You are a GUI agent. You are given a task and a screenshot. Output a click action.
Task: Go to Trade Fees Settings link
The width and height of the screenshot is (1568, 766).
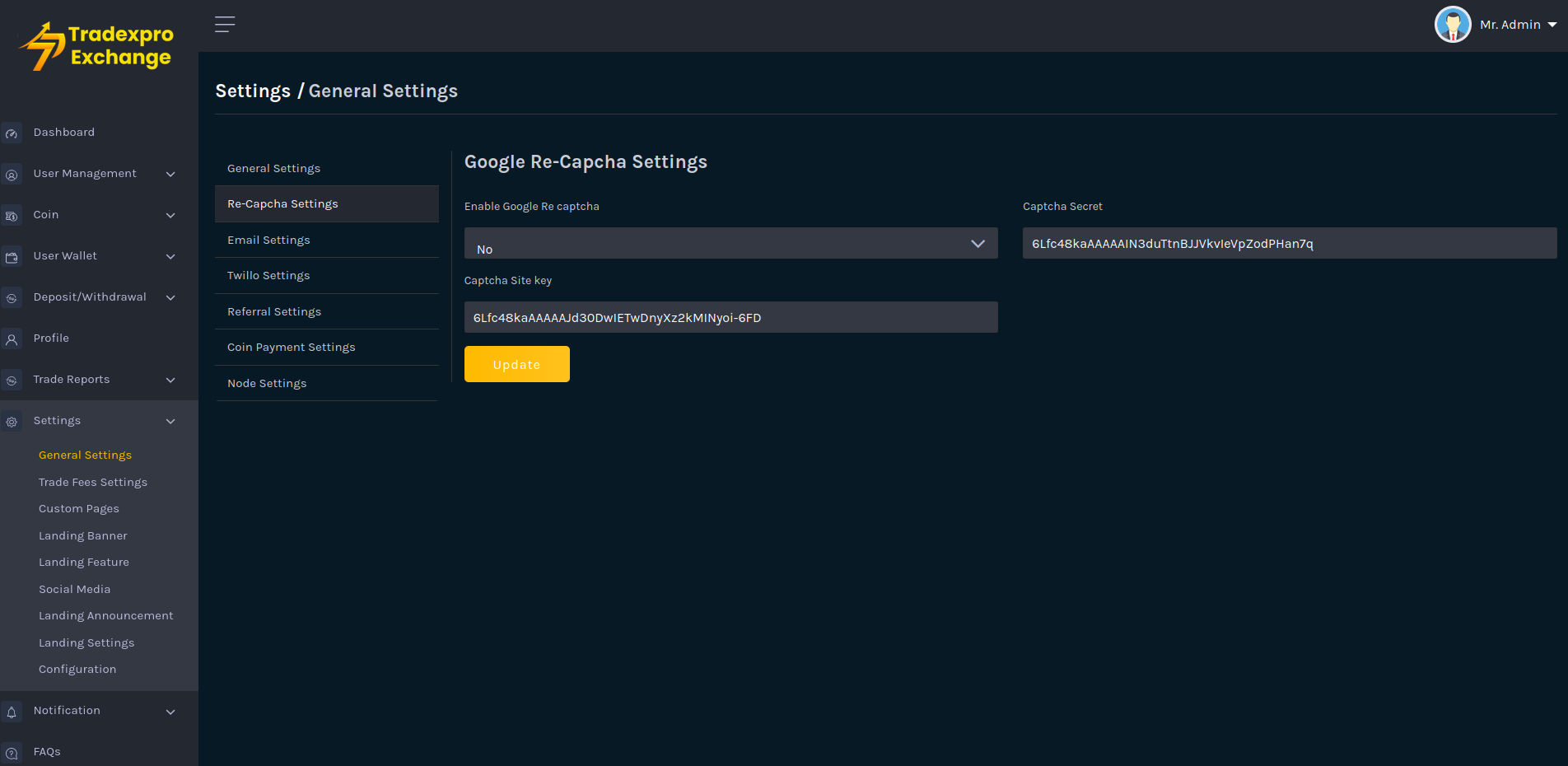click(93, 483)
